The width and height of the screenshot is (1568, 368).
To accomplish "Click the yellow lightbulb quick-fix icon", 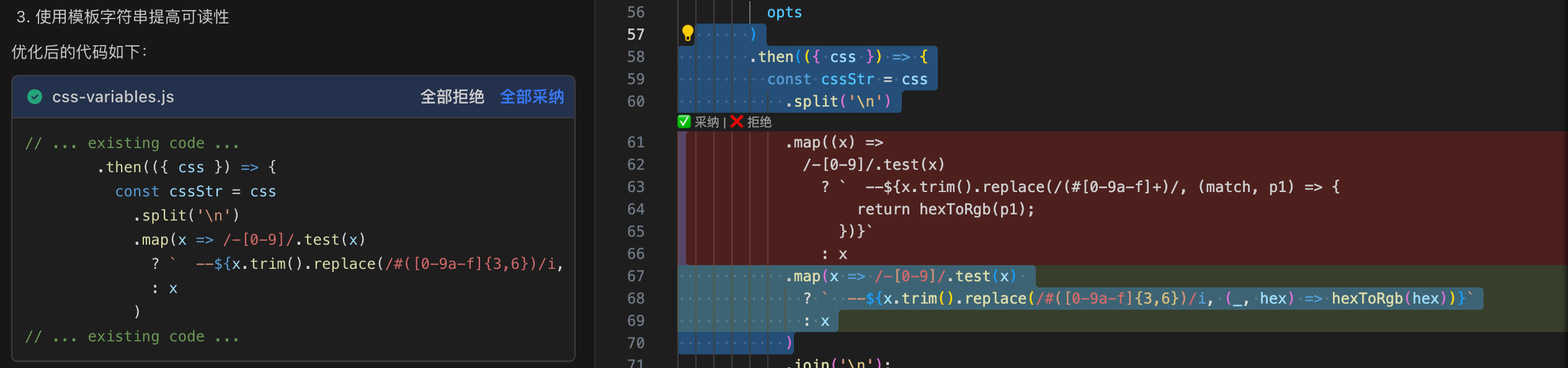I will [687, 33].
